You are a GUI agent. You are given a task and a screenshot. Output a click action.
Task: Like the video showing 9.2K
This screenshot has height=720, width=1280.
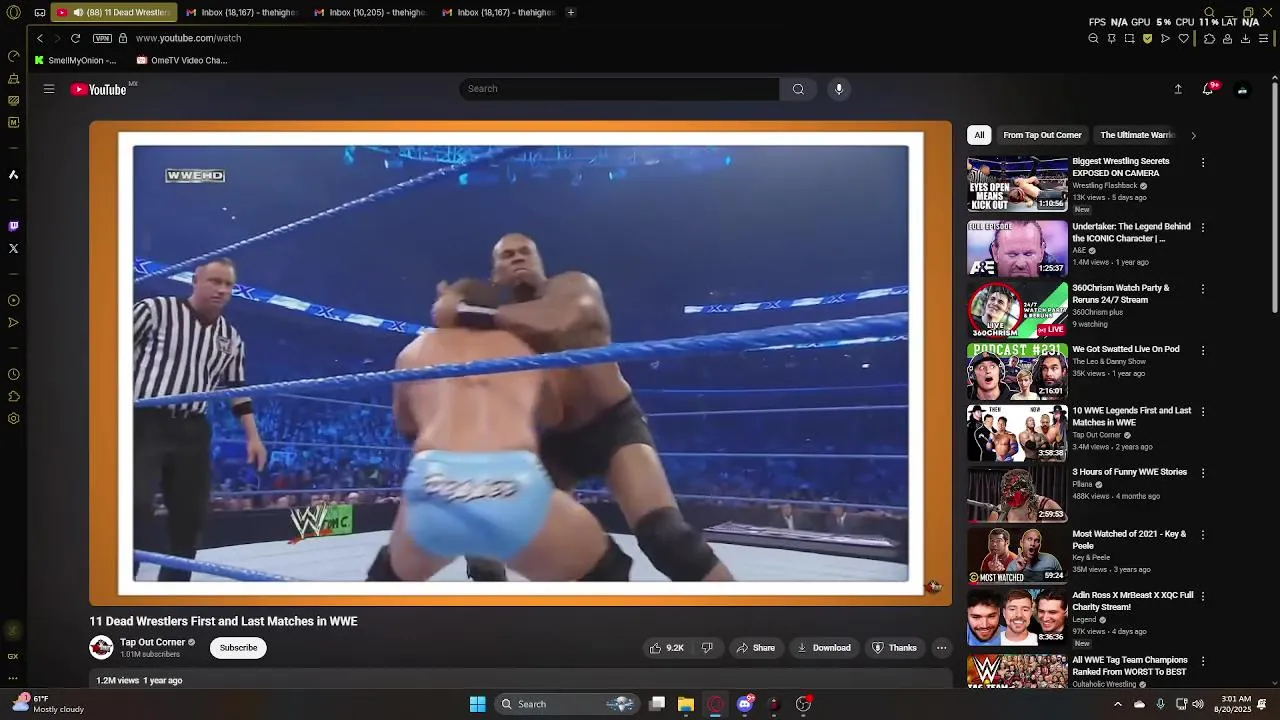pos(667,648)
